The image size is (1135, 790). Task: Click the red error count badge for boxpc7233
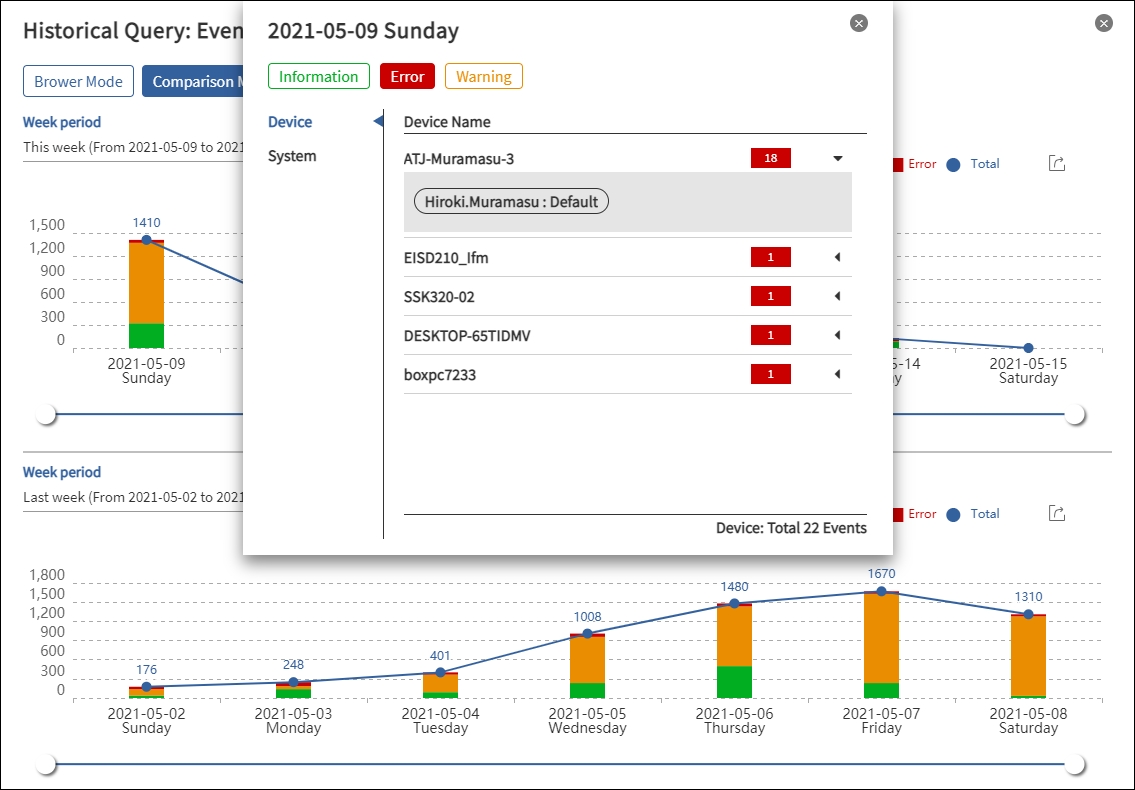(770, 374)
